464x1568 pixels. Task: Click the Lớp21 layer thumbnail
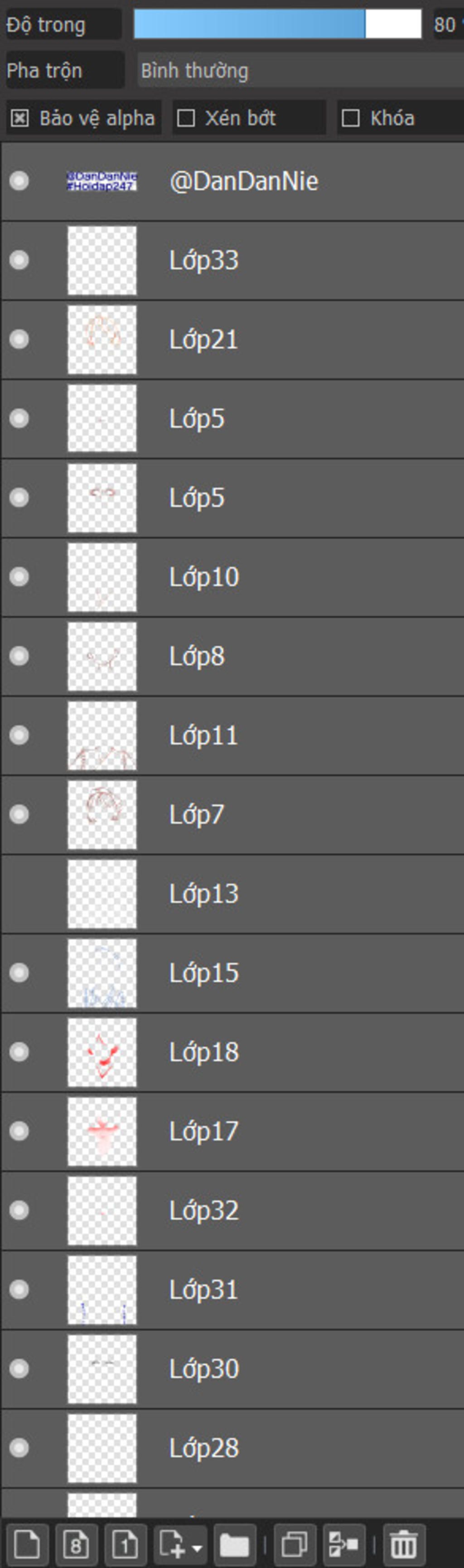(101, 339)
